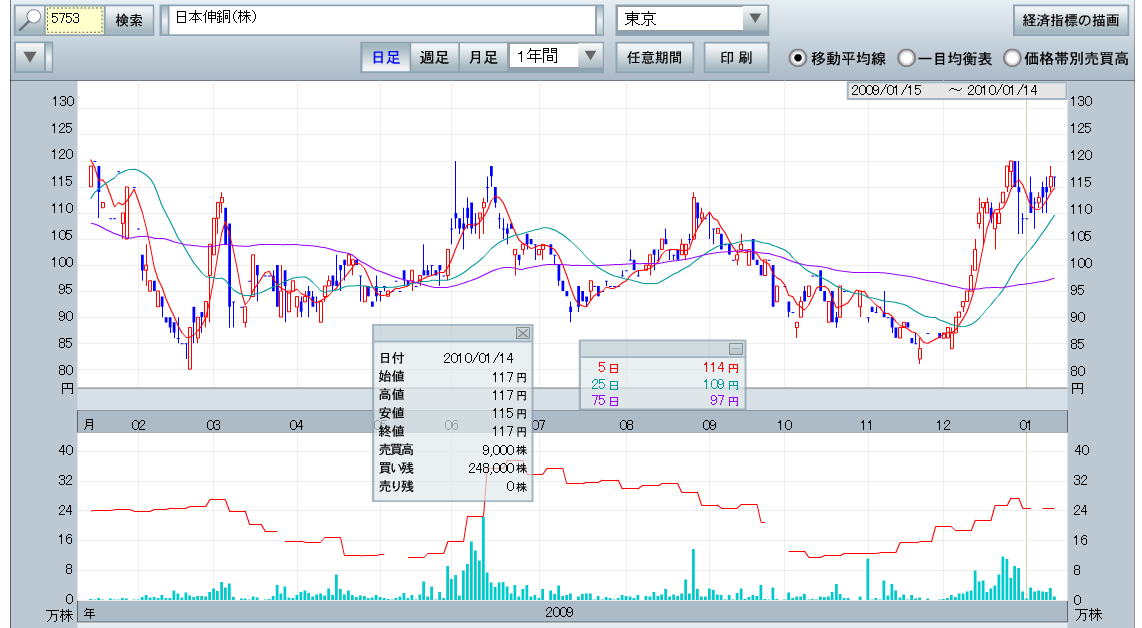Expand the down-arrow panel below the search box
The height and width of the screenshot is (628, 1142).
33,57
